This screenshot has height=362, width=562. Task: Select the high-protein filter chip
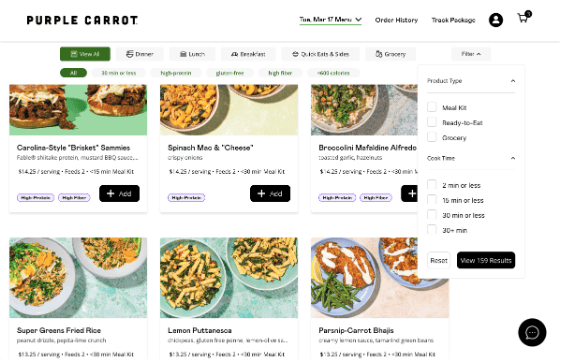click(x=176, y=73)
